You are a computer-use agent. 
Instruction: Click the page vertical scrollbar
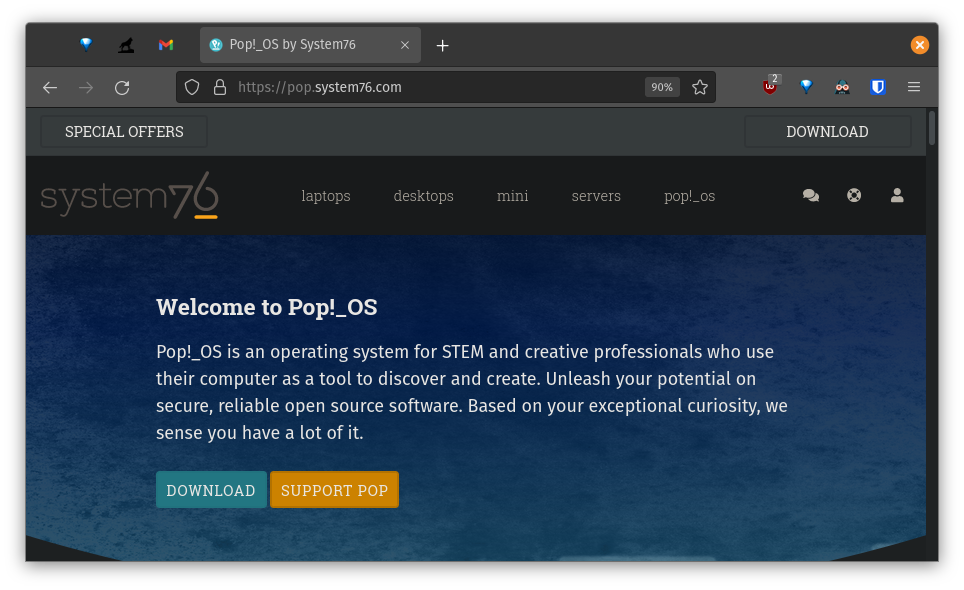932,128
